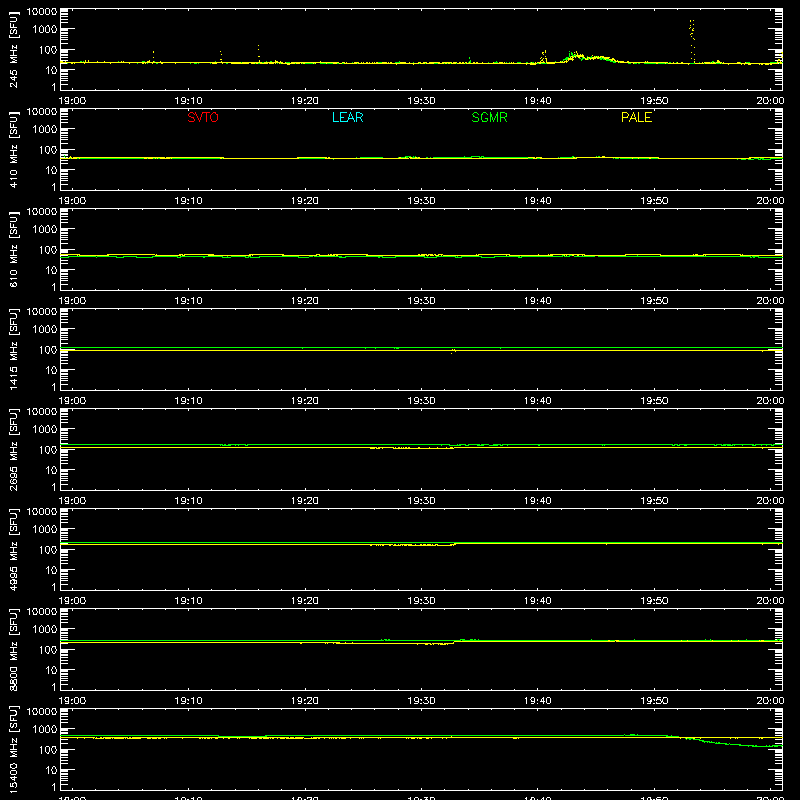Select the '2695 MHz [SFU]' axis title
800x800 pixels.
[x=14, y=449]
